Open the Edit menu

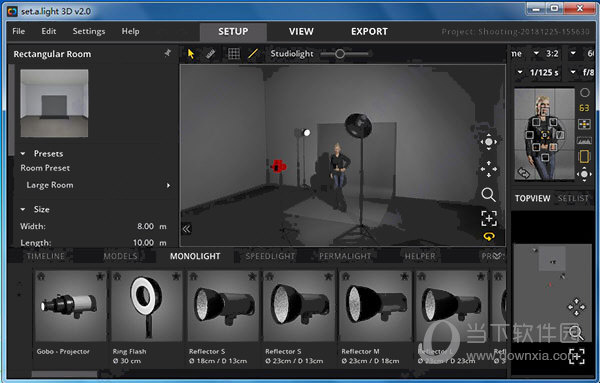(49, 31)
